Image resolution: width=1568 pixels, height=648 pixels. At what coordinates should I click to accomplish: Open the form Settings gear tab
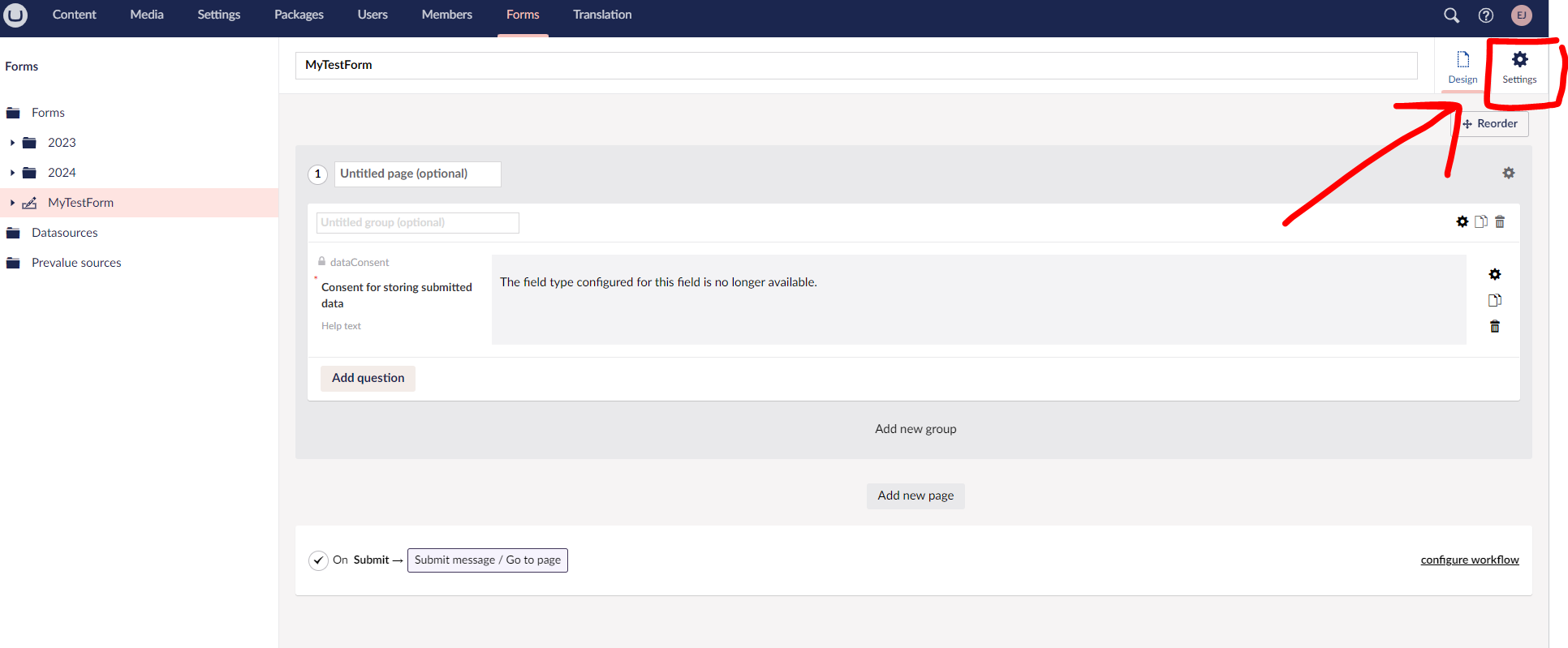(x=1519, y=67)
